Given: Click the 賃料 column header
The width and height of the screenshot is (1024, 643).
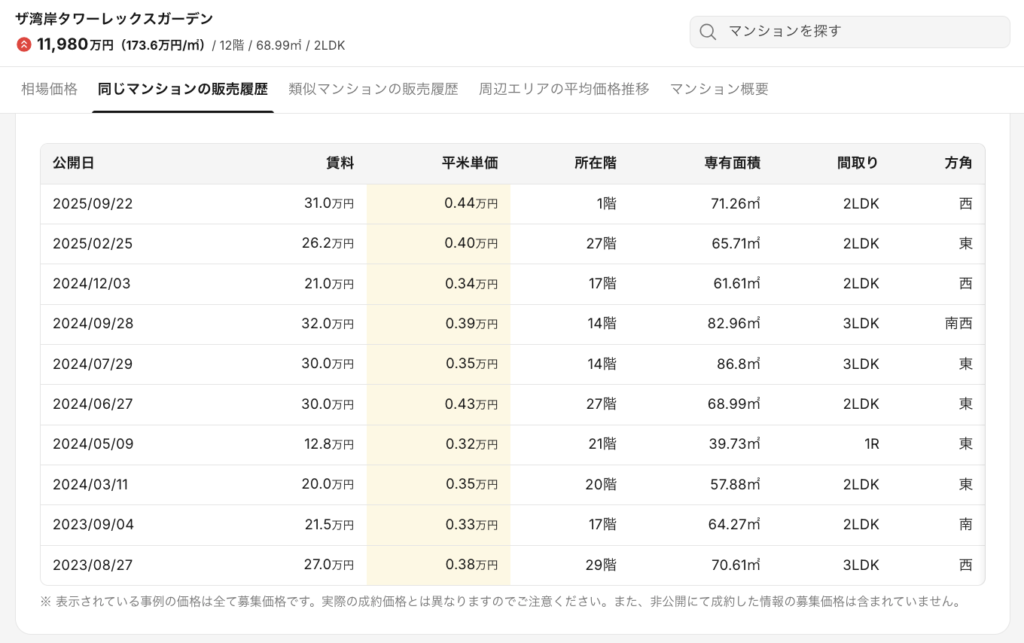Looking at the screenshot, I should tap(340, 163).
